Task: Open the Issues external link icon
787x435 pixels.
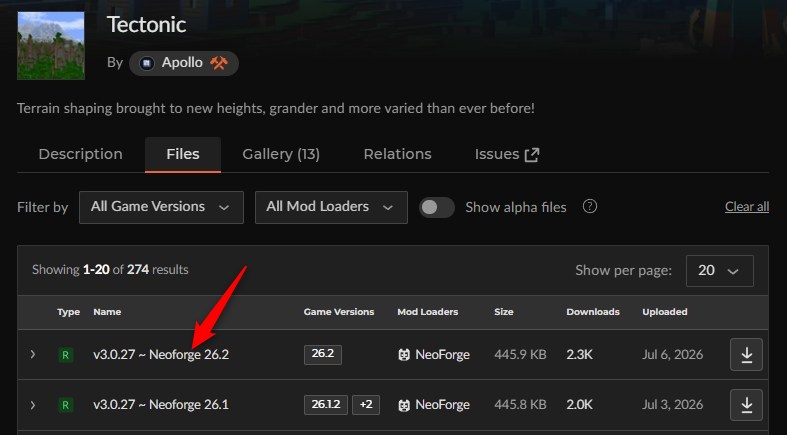Action: click(x=532, y=155)
